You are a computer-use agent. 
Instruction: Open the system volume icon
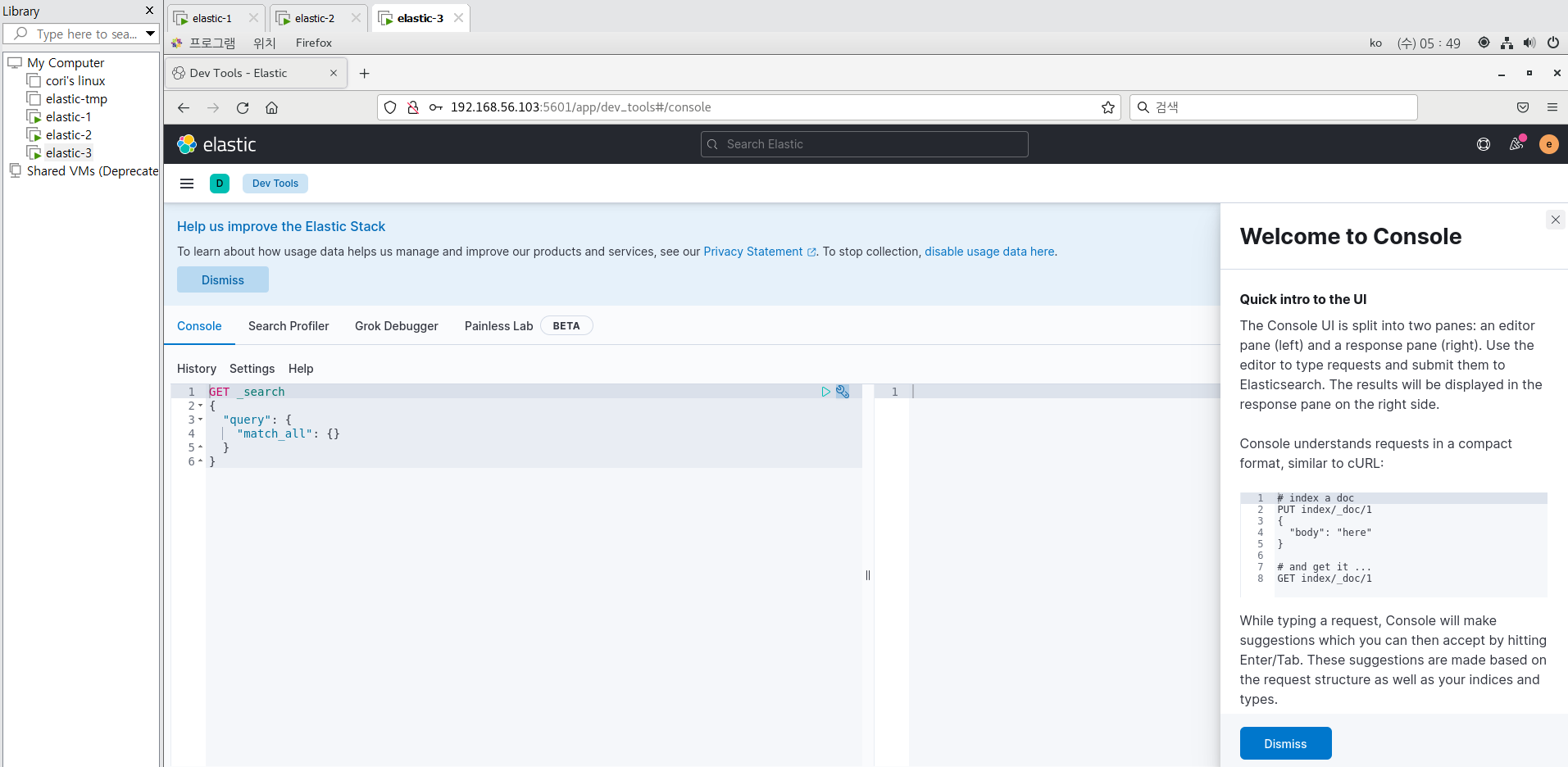pos(1529,43)
